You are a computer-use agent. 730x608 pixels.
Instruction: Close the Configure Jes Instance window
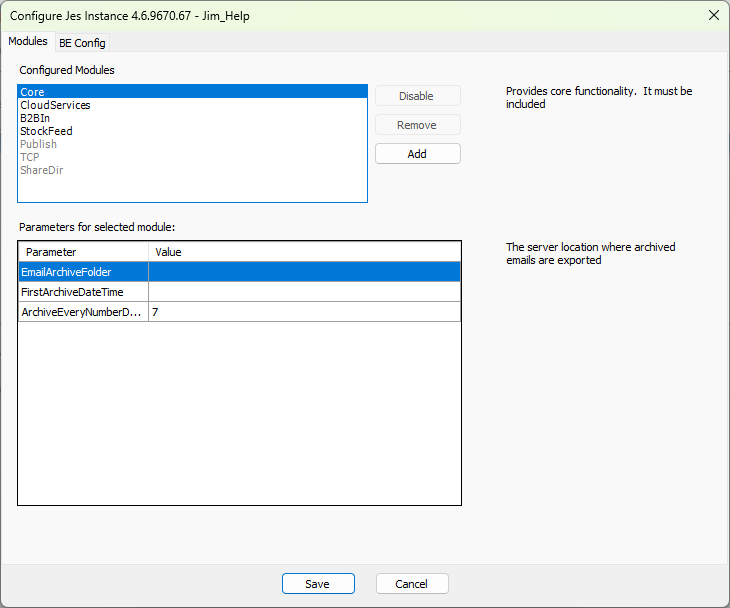coord(714,15)
